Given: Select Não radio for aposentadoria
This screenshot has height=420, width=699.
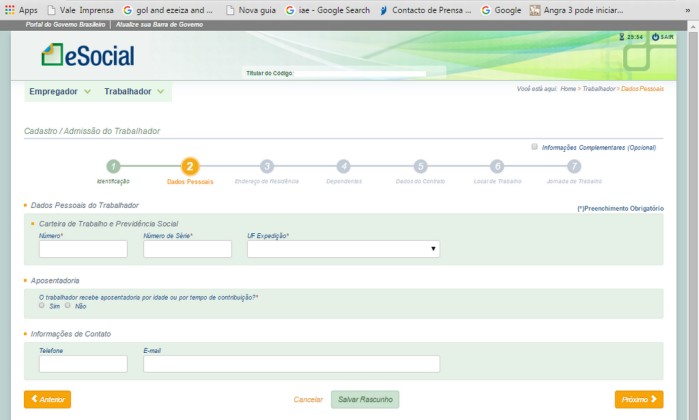Looking at the screenshot, I should pyautogui.click(x=68, y=305).
